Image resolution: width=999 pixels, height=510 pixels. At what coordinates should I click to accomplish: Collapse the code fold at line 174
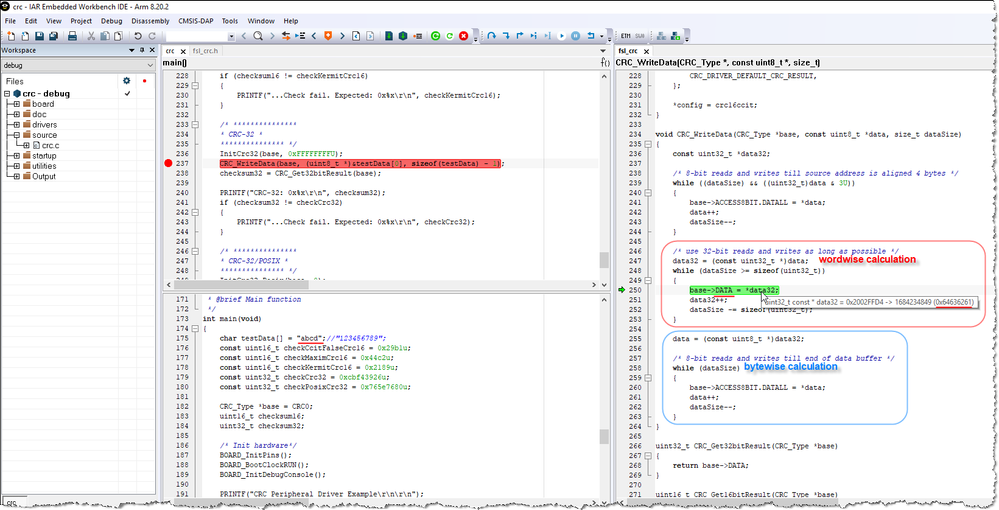pyautogui.click(x=196, y=329)
